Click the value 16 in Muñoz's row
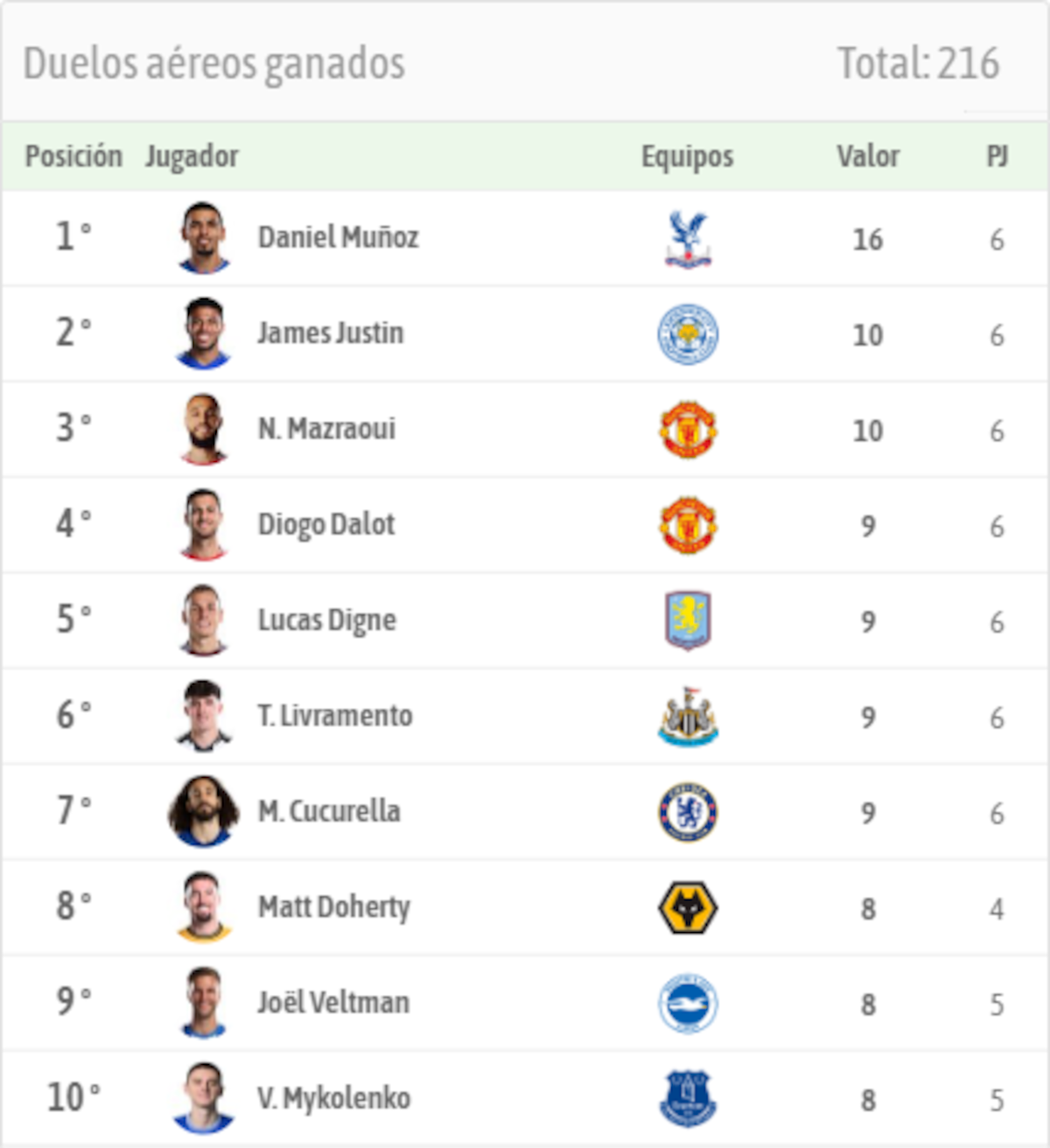1050x1148 pixels. click(x=868, y=238)
